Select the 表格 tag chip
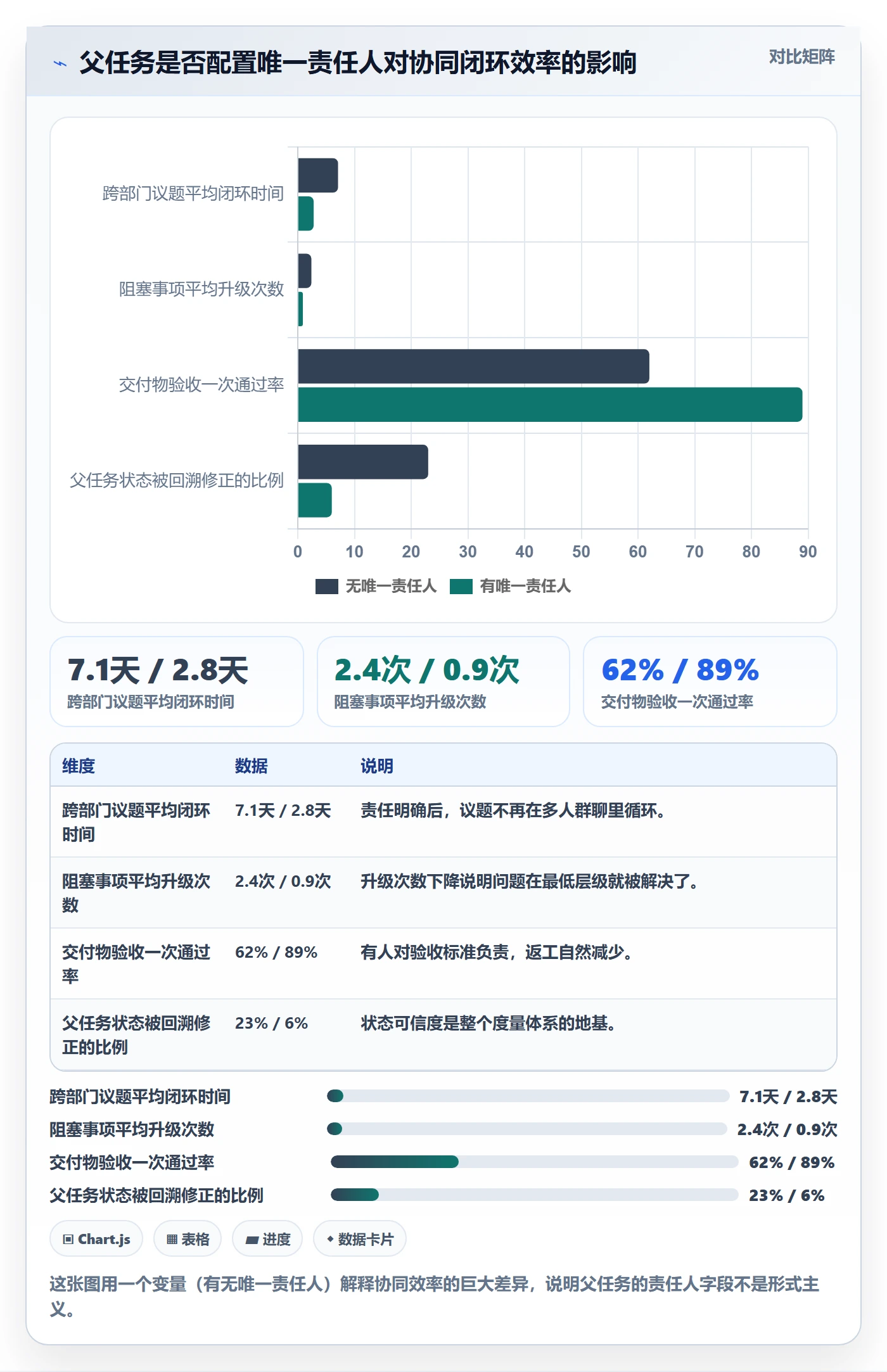 point(188,1238)
